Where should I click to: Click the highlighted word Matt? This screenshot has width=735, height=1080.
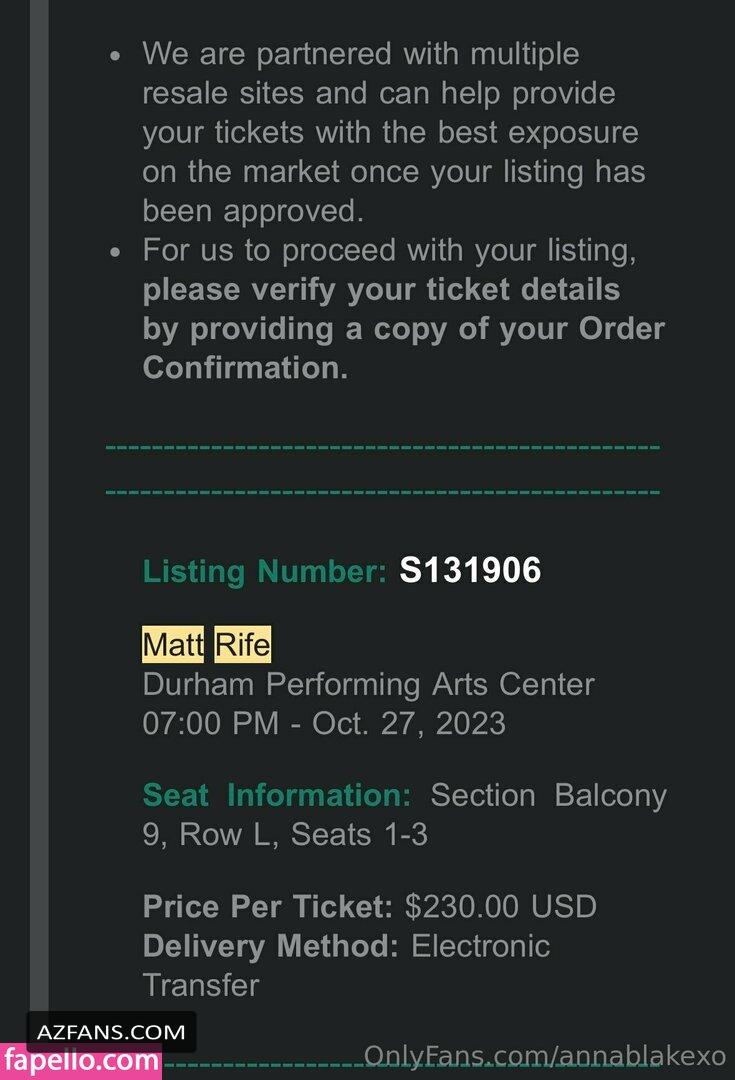click(x=173, y=645)
